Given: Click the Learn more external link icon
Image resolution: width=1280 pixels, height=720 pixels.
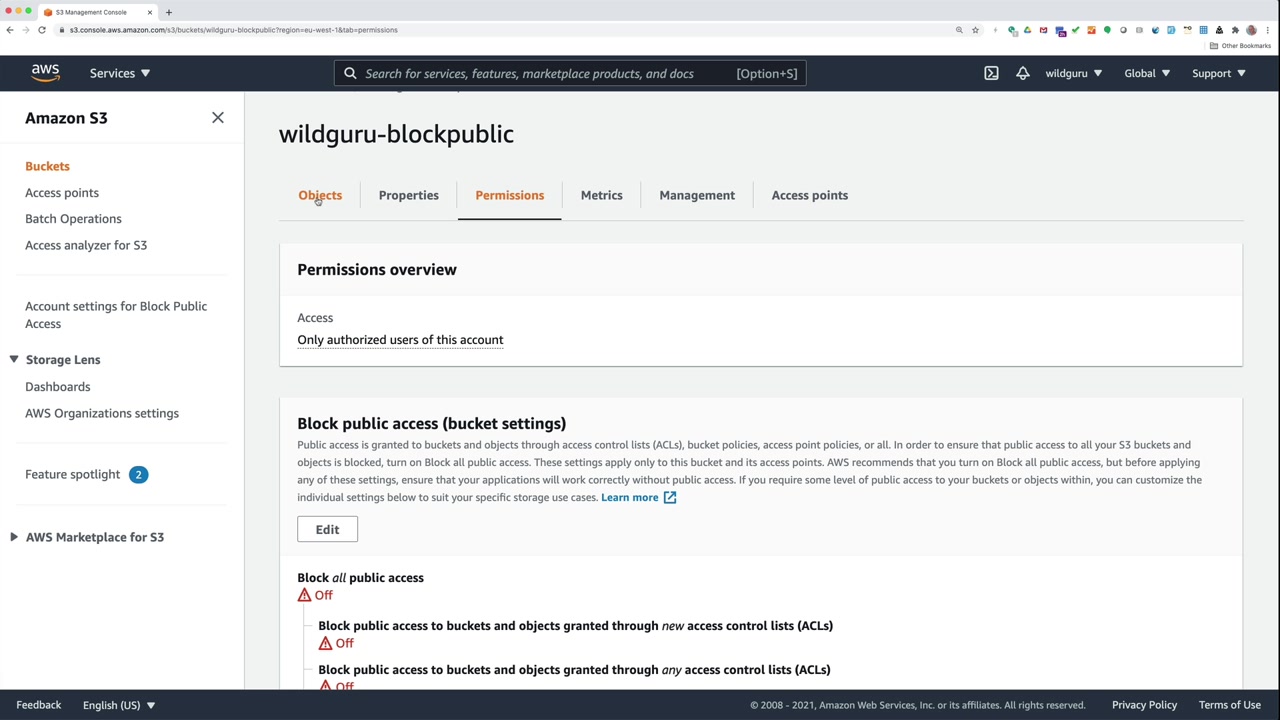Looking at the screenshot, I should (x=670, y=497).
